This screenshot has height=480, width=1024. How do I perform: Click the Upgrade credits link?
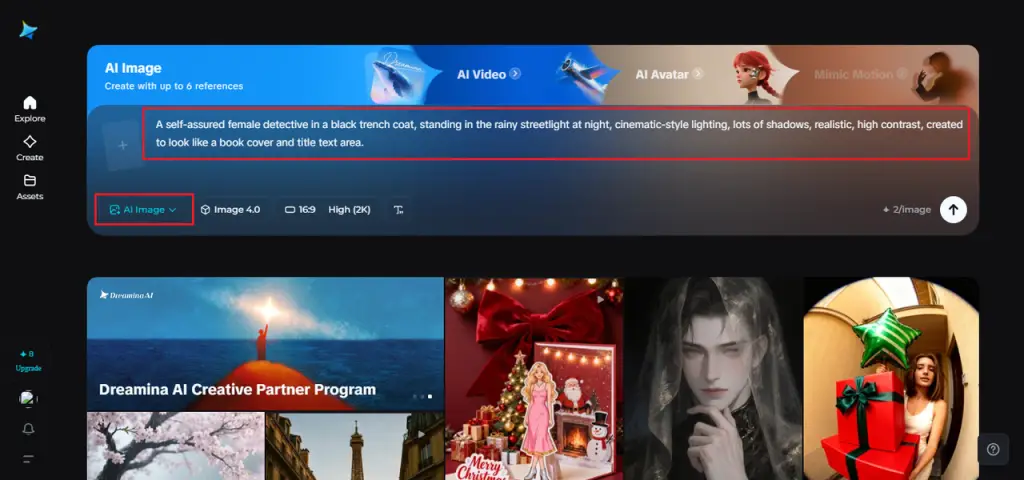tap(28, 360)
